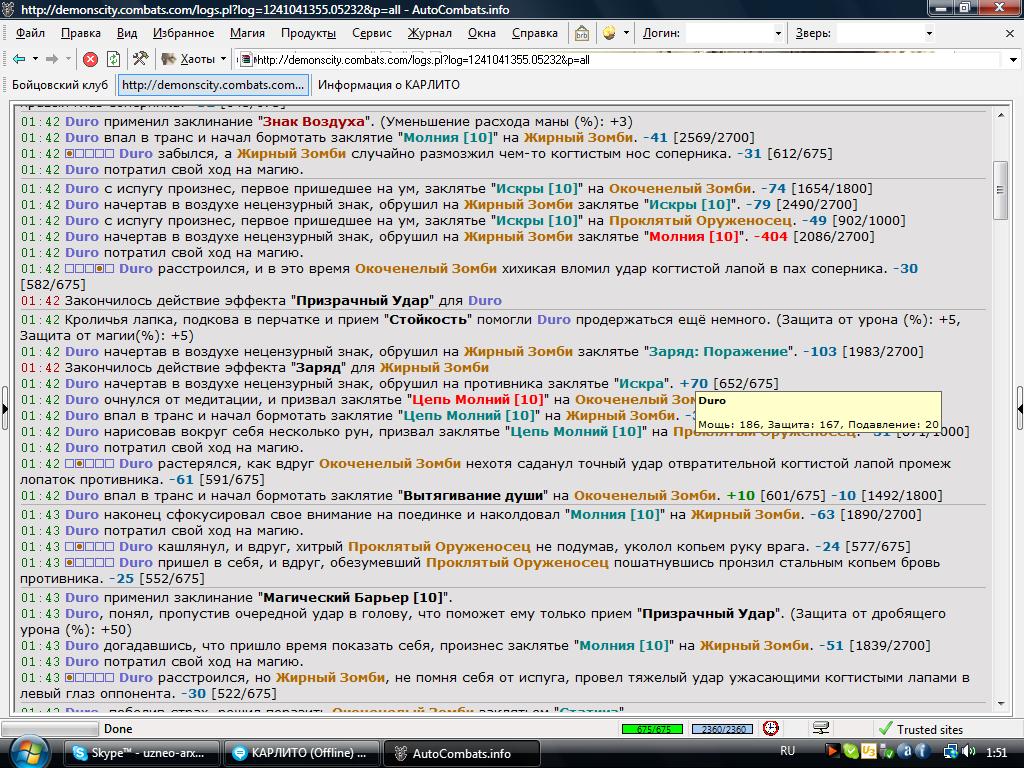Open the Окна menu
The width and height of the screenshot is (1024, 768).
pos(482,33)
